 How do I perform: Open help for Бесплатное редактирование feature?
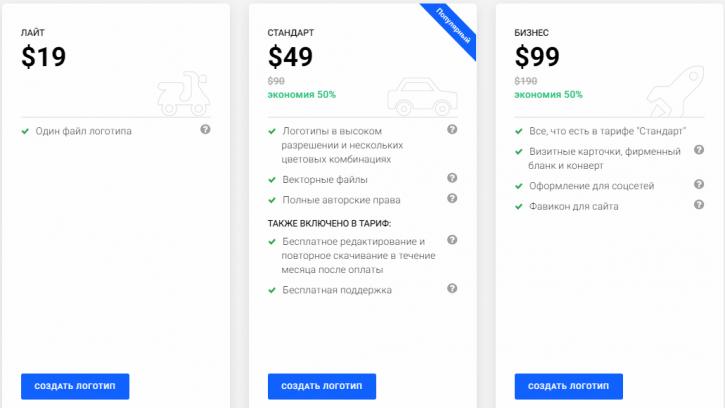pos(452,240)
